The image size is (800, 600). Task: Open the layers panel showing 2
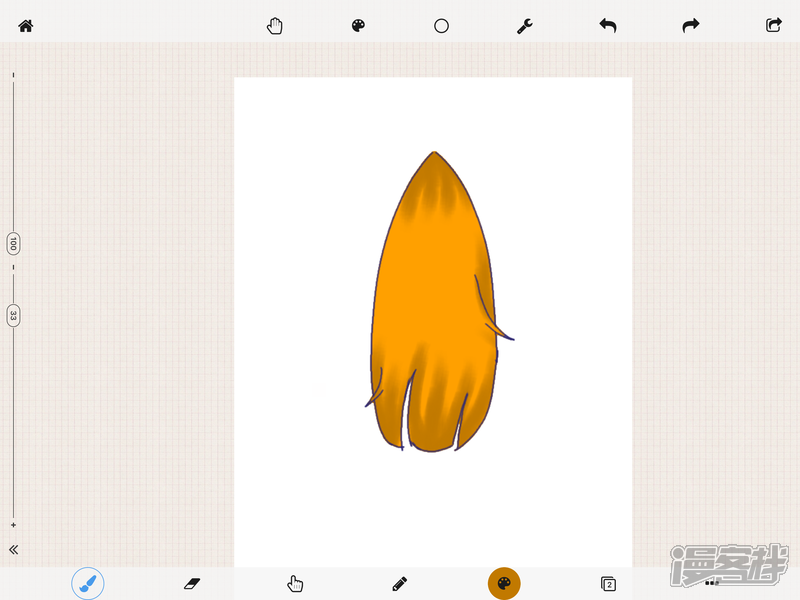pos(608,583)
